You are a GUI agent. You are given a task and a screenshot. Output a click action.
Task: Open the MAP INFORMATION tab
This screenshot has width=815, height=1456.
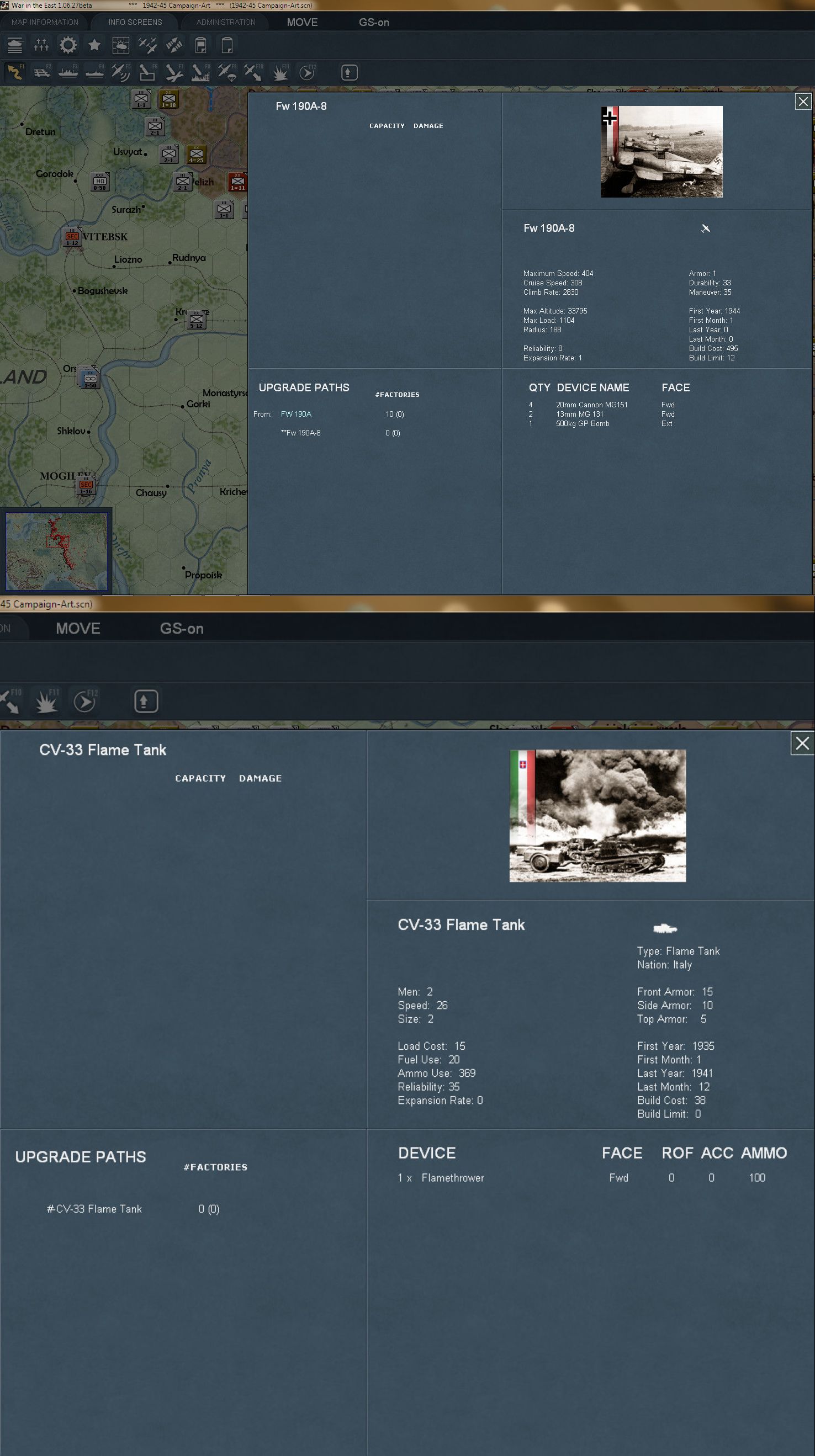(45, 22)
